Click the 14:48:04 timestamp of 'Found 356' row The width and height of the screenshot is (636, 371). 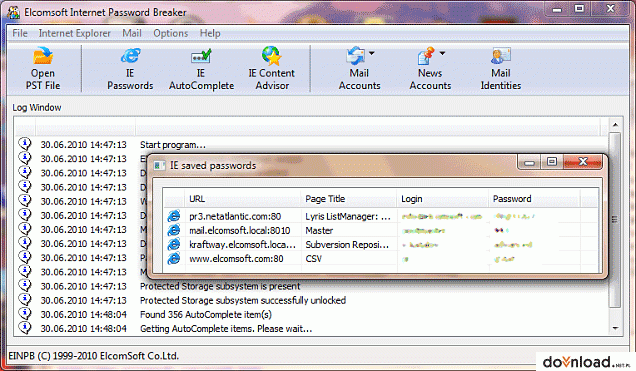(83, 315)
